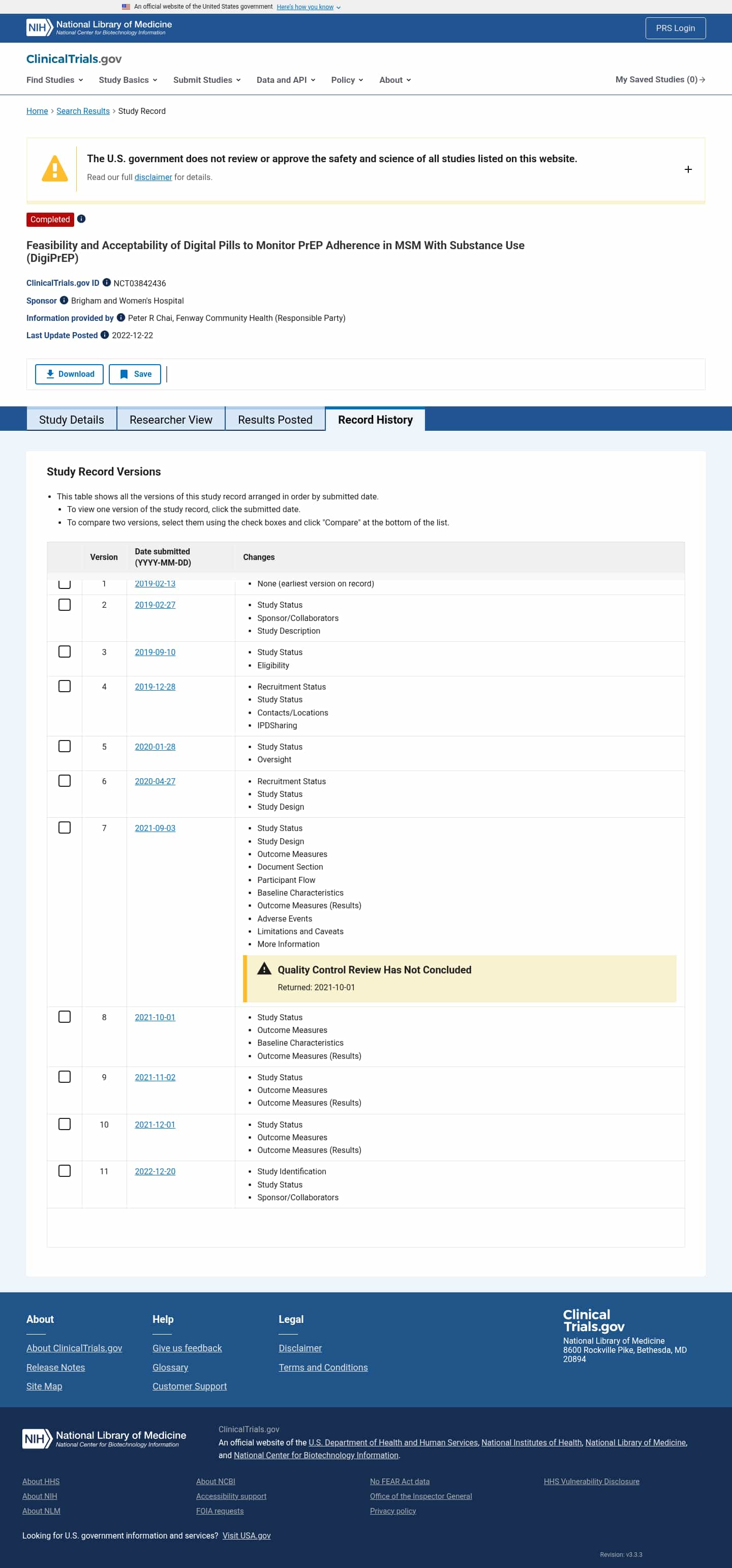Expand the disclaimer with the plus icon
The width and height of the screenshot is (732, 1568).
688,169
